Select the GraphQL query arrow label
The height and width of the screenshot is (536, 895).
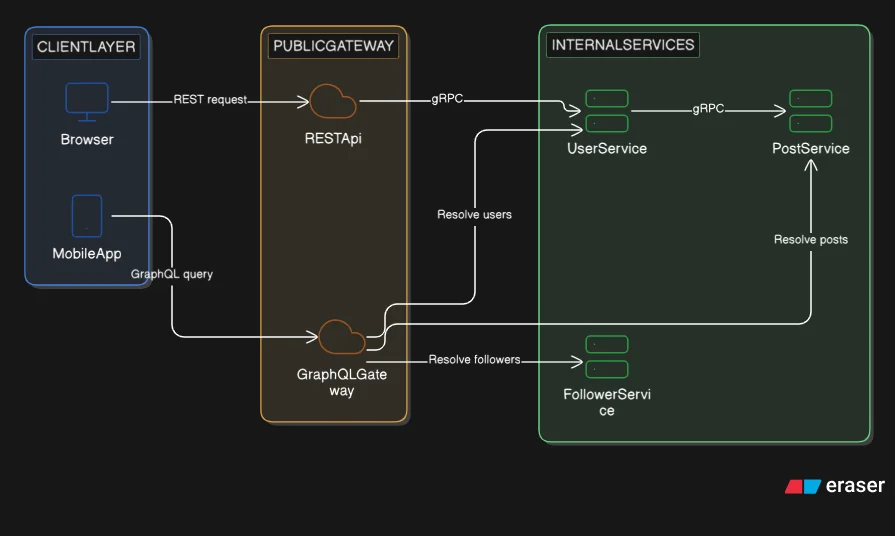(x=172, y=274)
